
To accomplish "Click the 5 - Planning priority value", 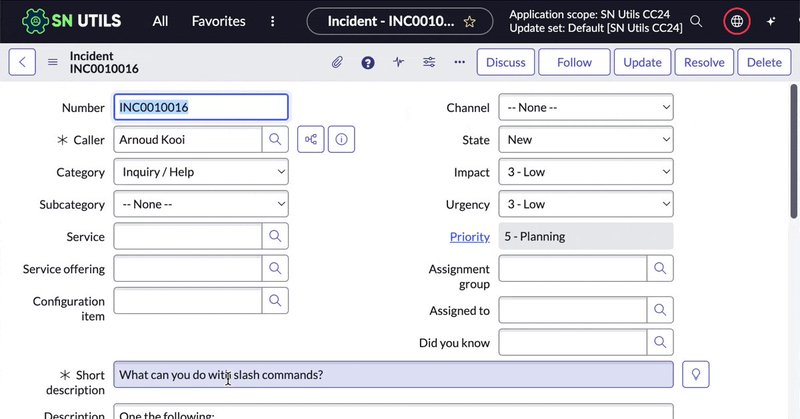I will (586, 236).
